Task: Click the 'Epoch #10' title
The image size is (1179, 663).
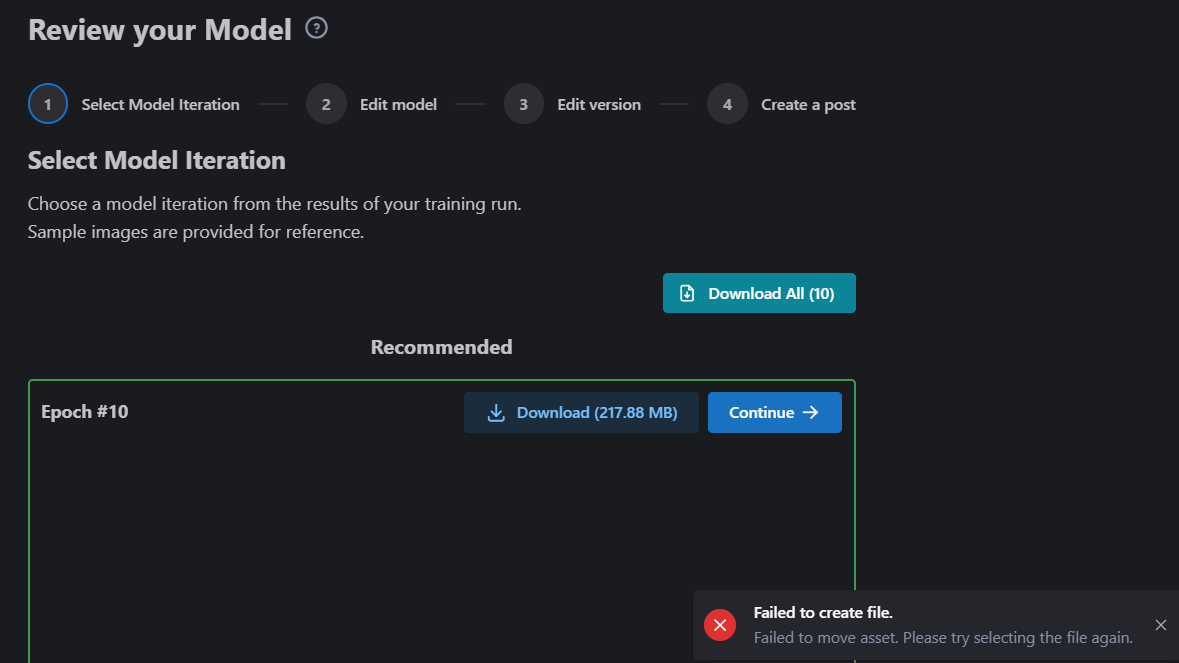Action: point(85,412)
